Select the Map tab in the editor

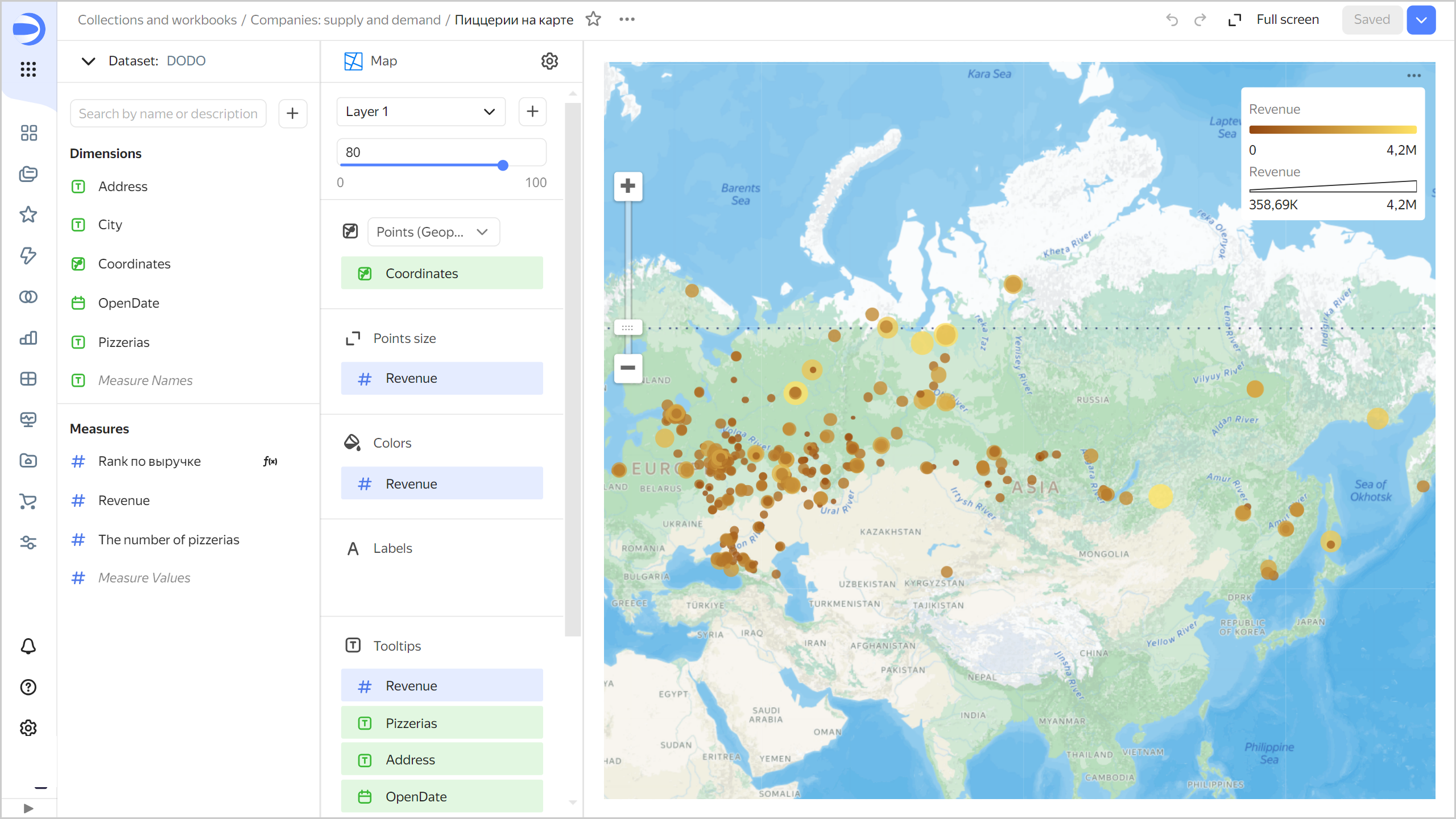click(383, 62)
